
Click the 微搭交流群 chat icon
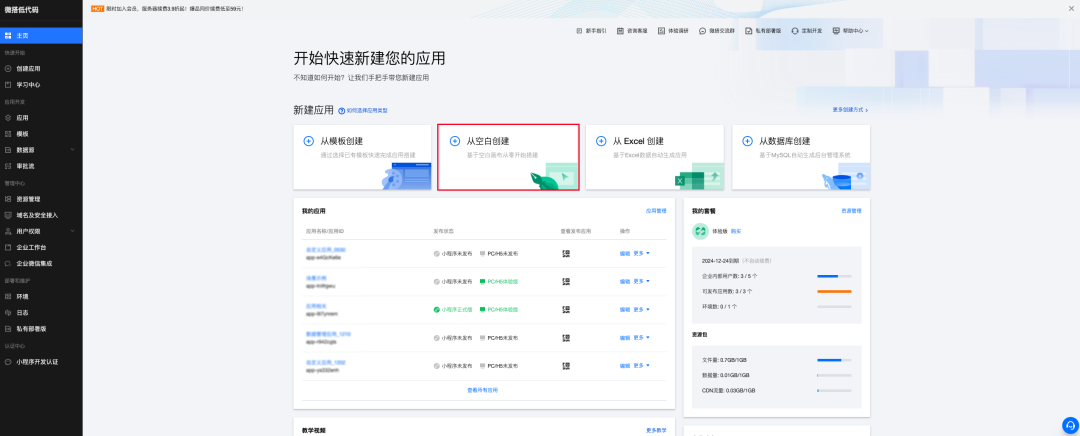coord(703,30)
